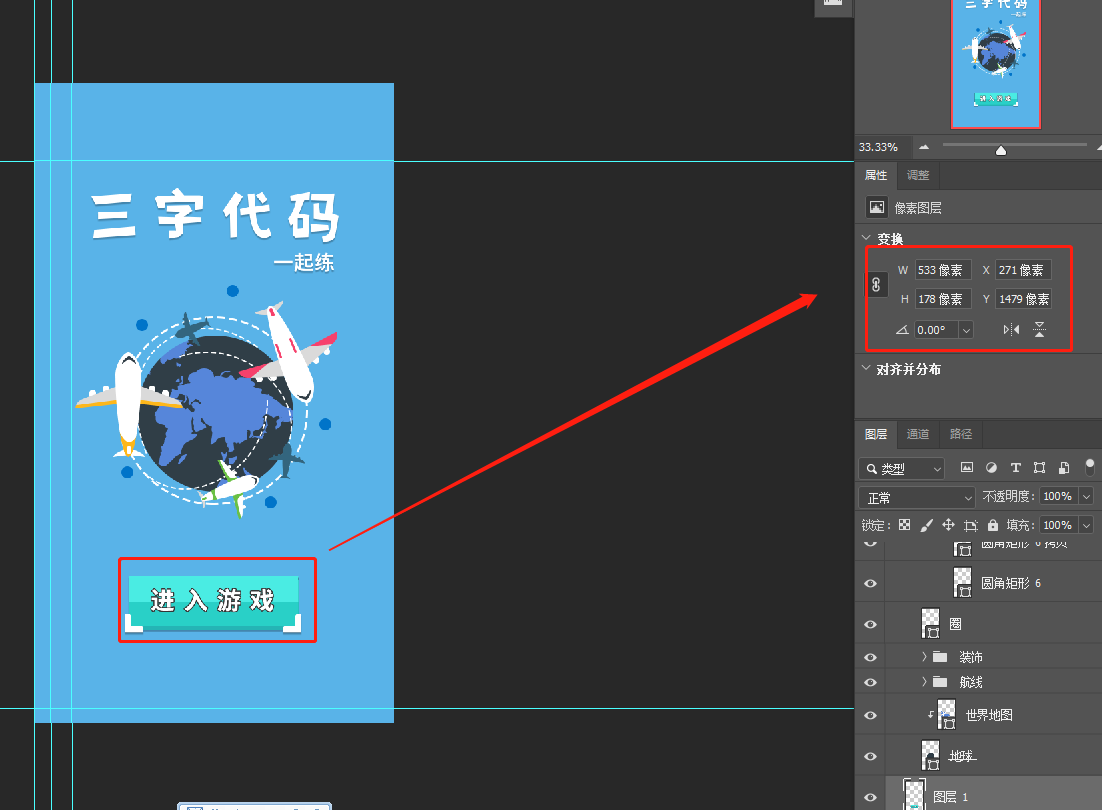
Task: Hide the 地球 layer
Action: tap(870, 756)
